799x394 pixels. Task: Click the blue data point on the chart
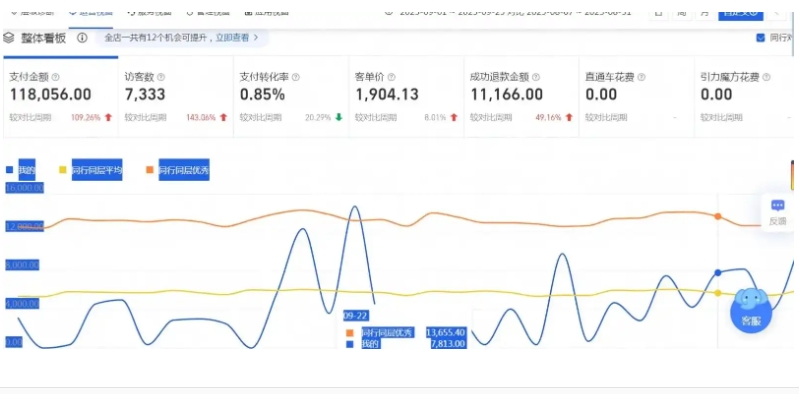(718, 273)
